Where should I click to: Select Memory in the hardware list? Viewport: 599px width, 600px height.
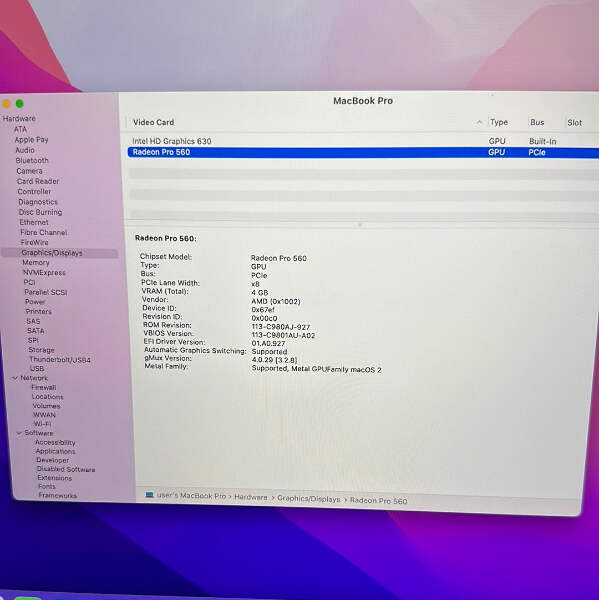click(36, 262)
